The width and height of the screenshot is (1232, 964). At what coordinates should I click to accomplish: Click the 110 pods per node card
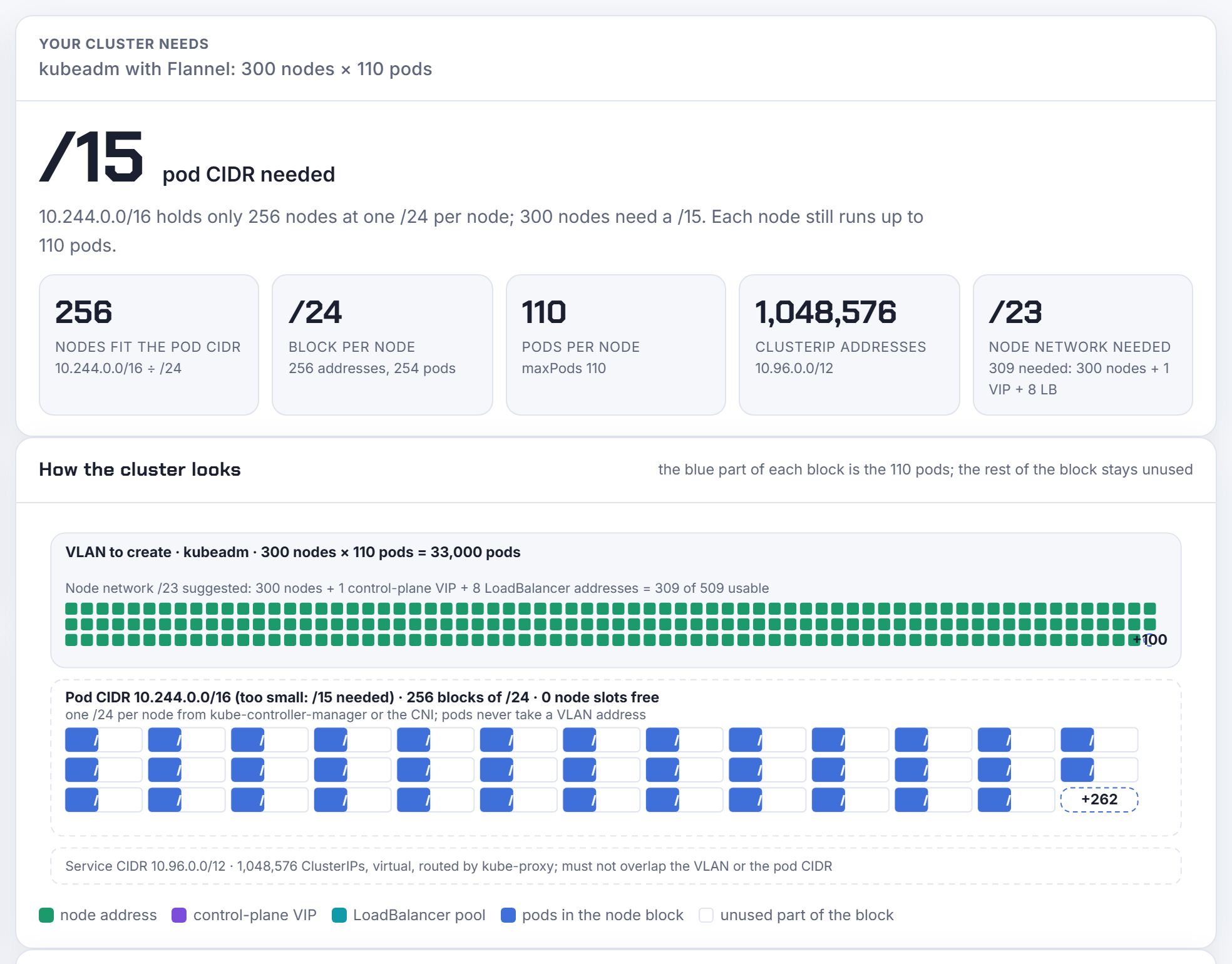(x=616, y=345)
